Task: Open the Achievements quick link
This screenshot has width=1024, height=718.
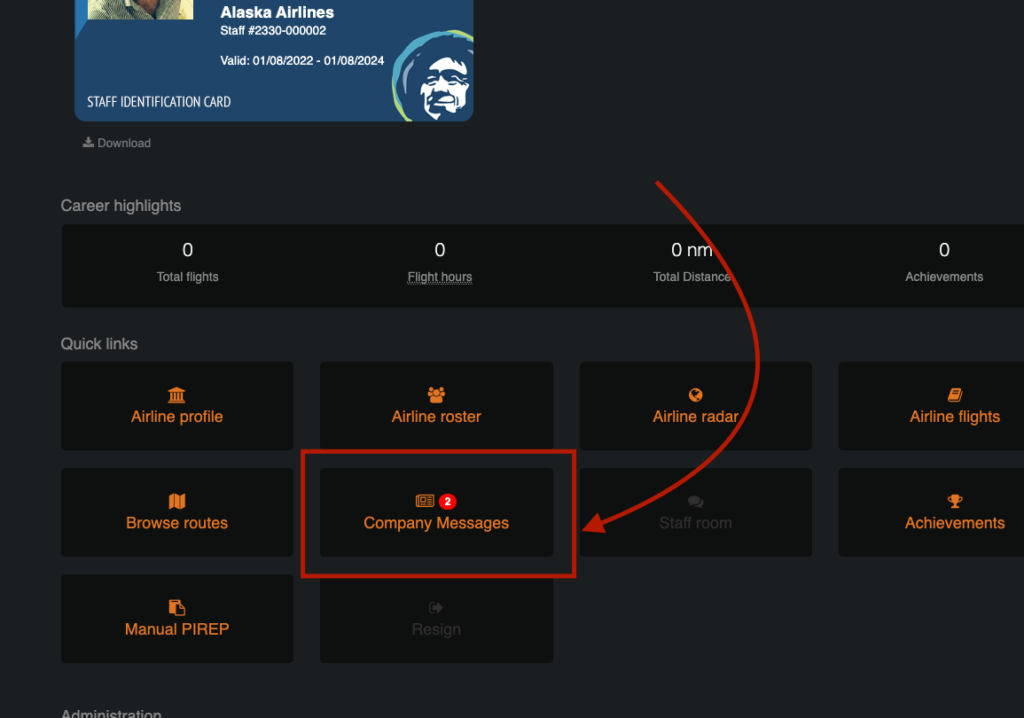Action: tap(931, 512)
